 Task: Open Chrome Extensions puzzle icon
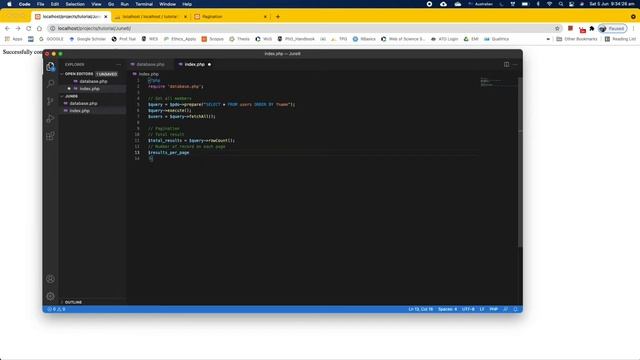click(592, 28)
